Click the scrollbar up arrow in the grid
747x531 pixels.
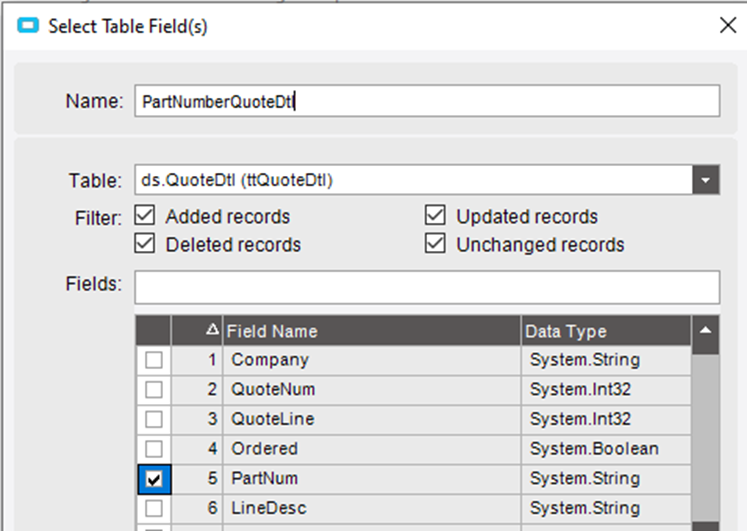(706, 331)
